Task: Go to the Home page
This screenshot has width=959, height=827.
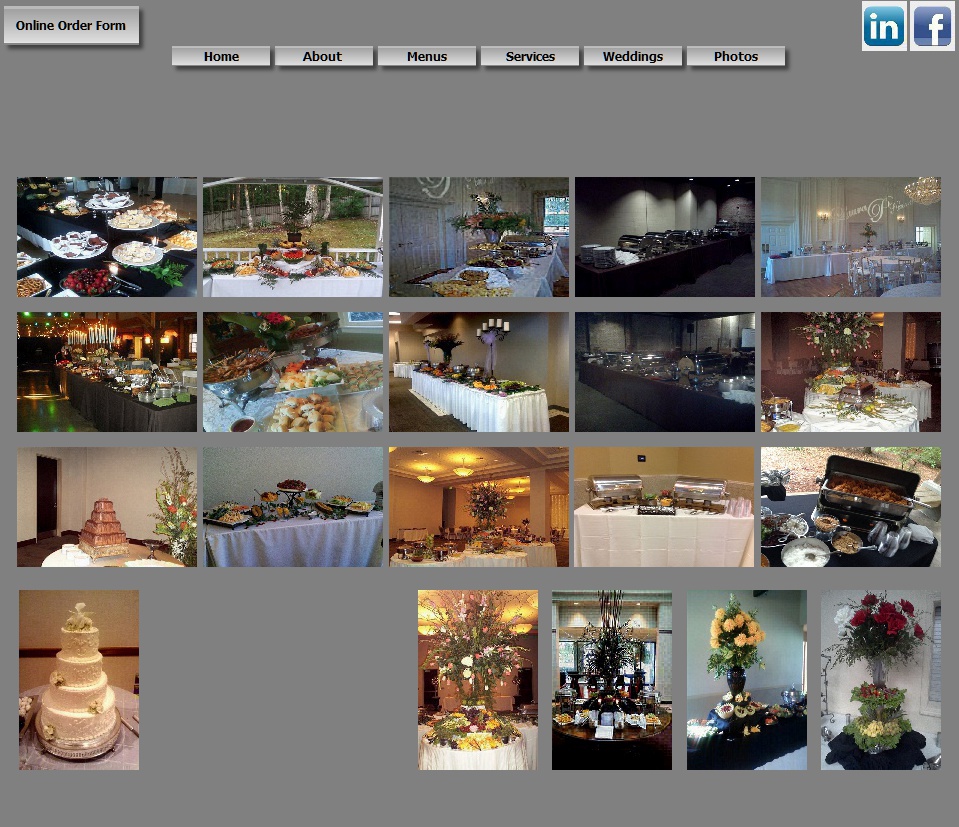Action: (x=221, y=57)
